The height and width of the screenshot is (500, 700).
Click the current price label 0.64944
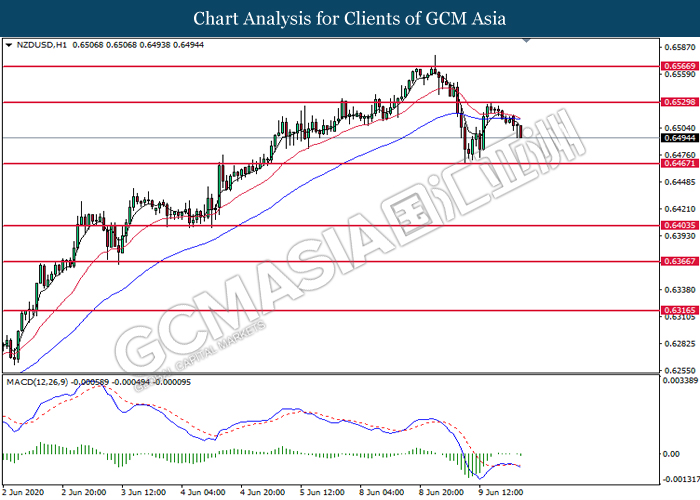[680, 138]
